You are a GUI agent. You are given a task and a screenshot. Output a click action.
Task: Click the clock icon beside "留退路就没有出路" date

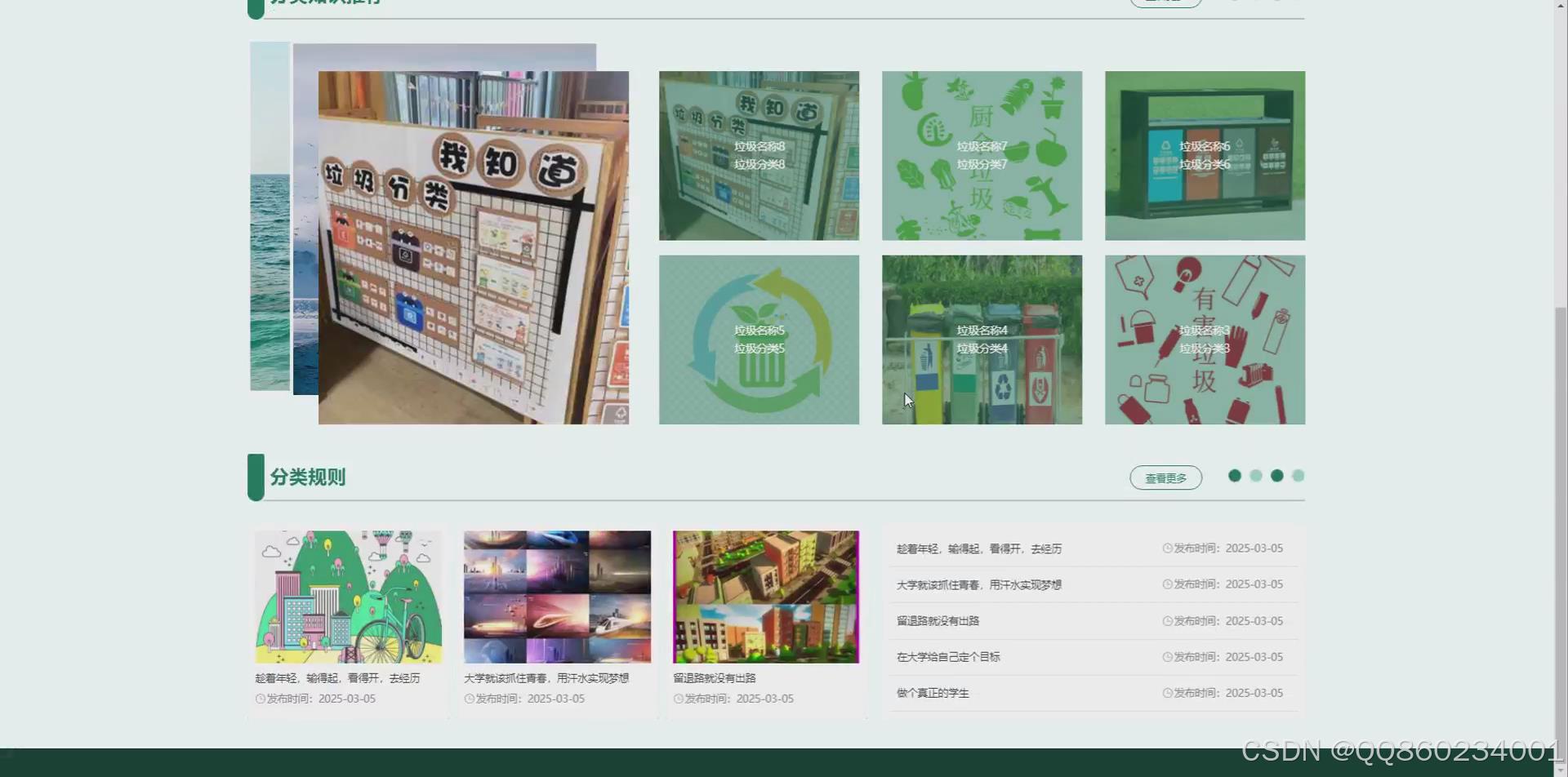point(1167,620)
